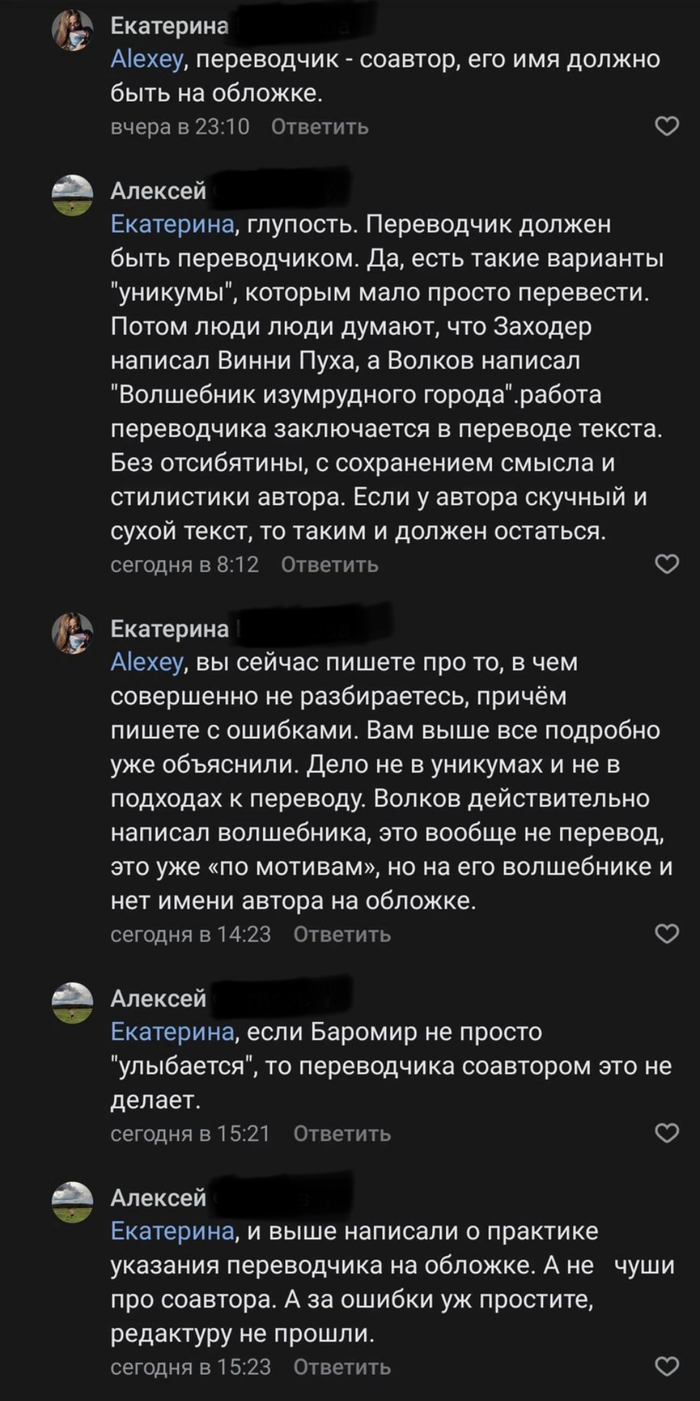This screenshot has width=700, height=1401.
Task: Open Алексей's avatar on the 8:12 comment
Action: coord(72,195)
